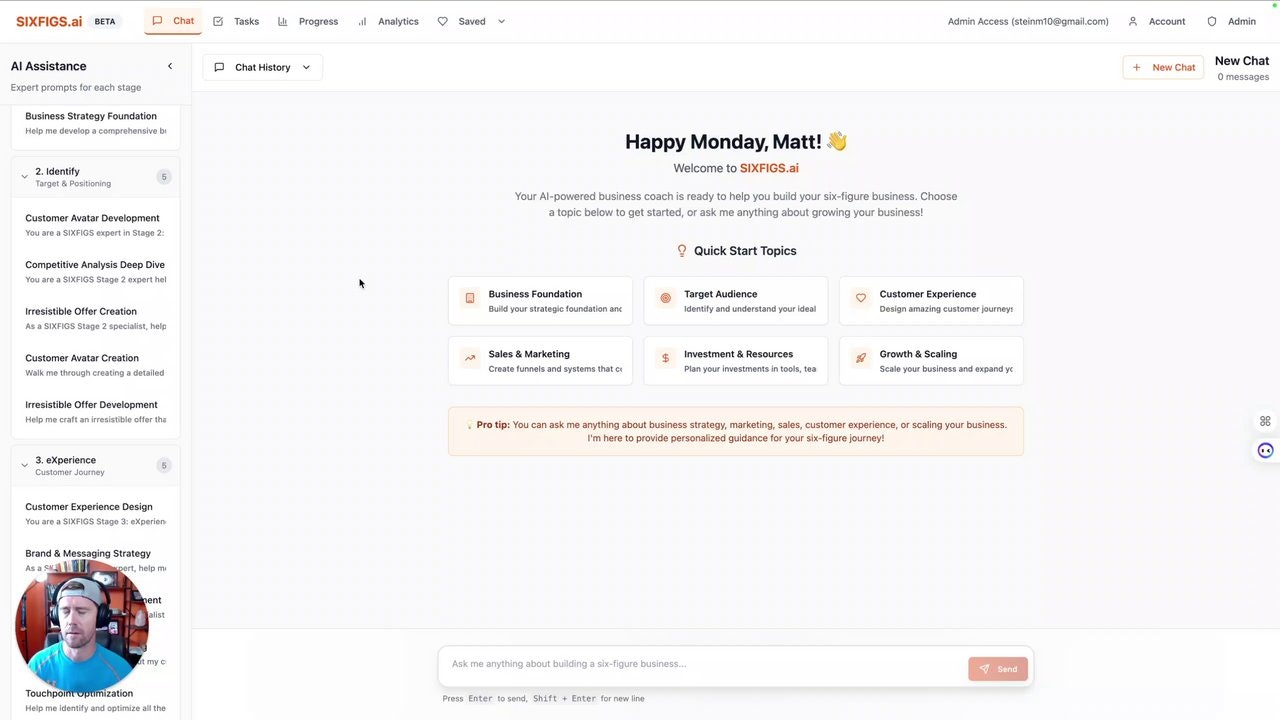Click the Target Audience bullseye icon
Image resolution: width=1280 pixels, height=720 pixels.
tap(665, 298)
